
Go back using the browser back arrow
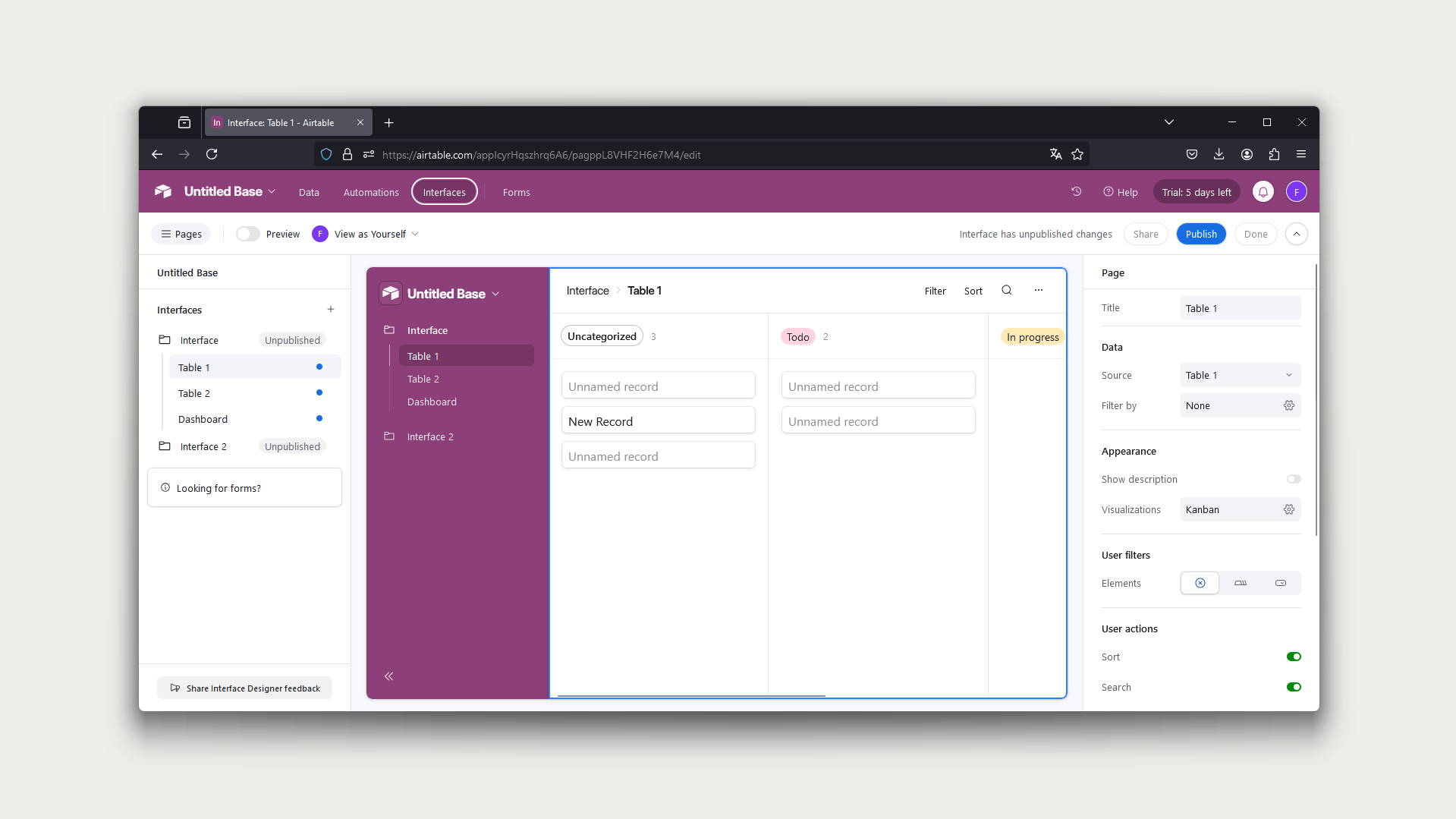(x=157, y=154)
